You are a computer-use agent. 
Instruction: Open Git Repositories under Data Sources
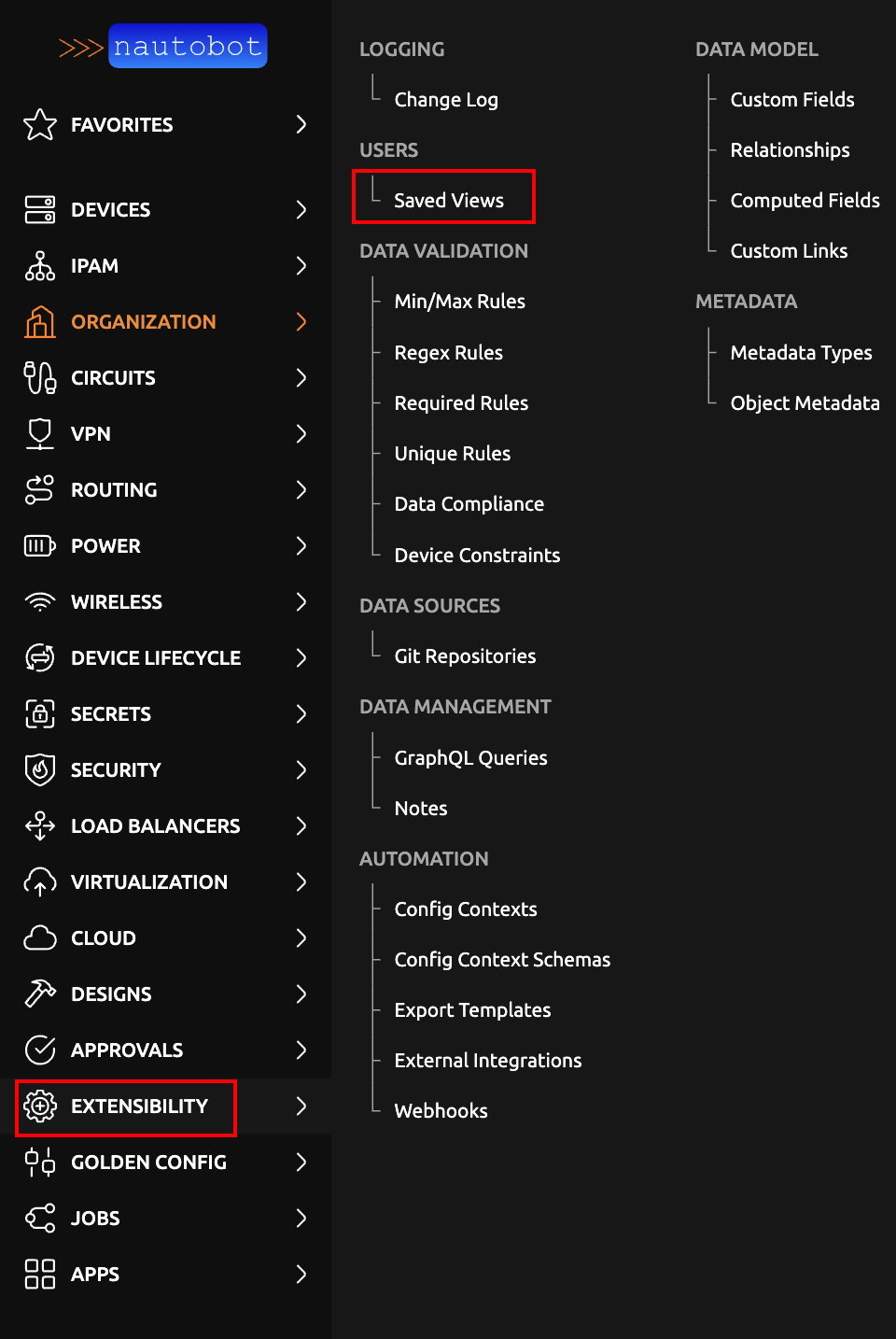pos(465,656)
